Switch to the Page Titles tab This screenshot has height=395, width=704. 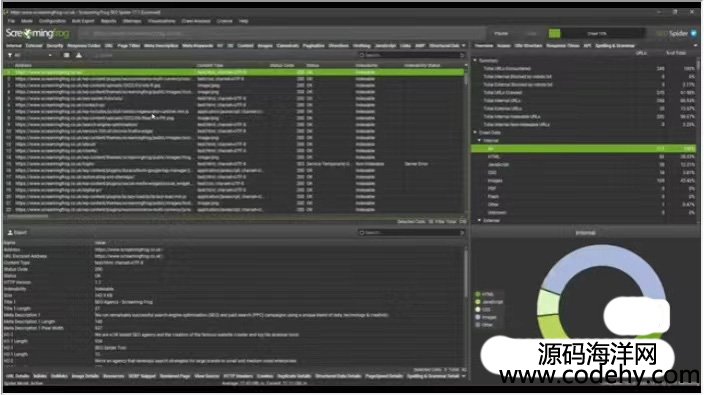coord(129,46)
